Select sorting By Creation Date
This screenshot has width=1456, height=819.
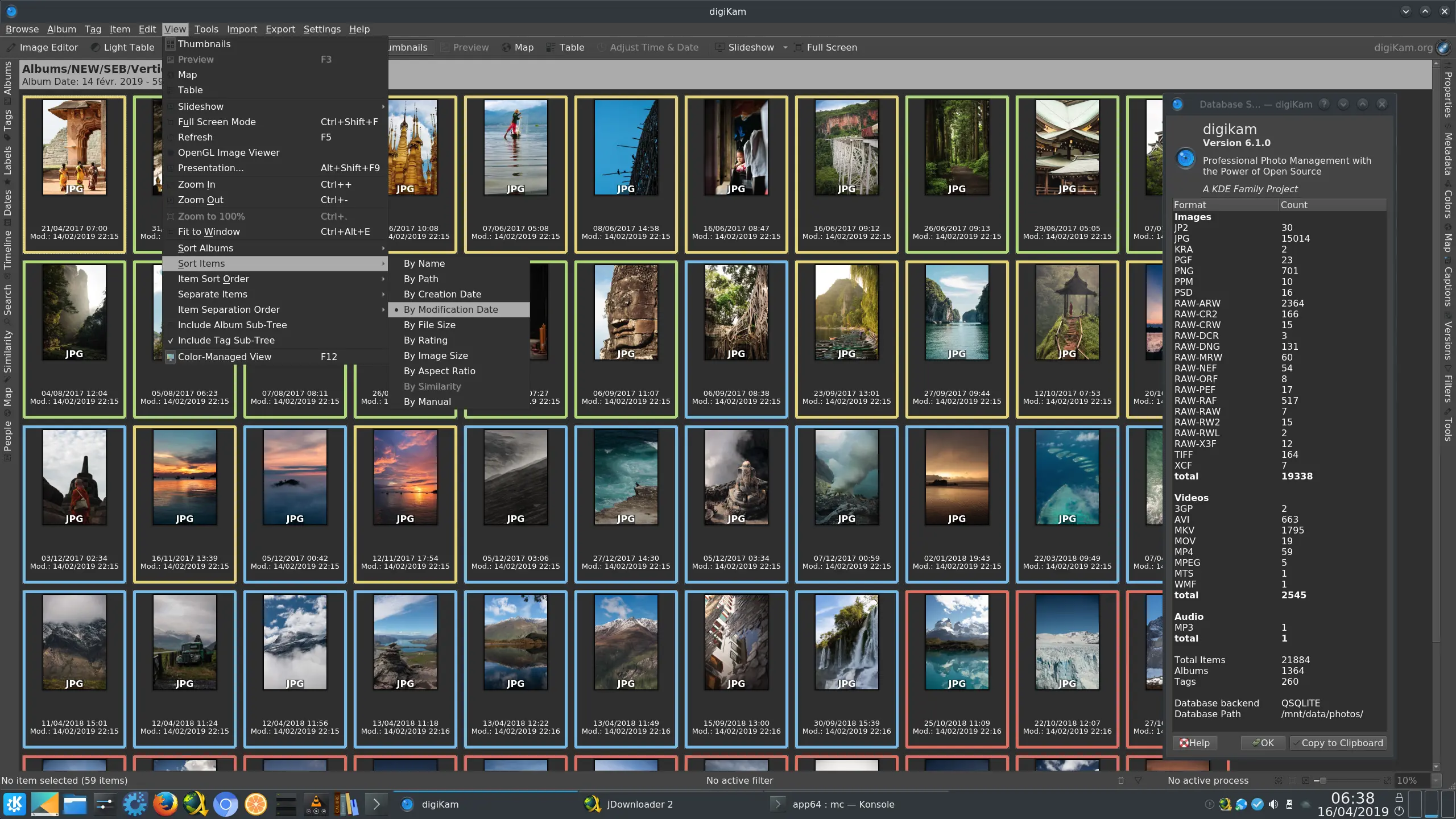(x=442, y=294)
